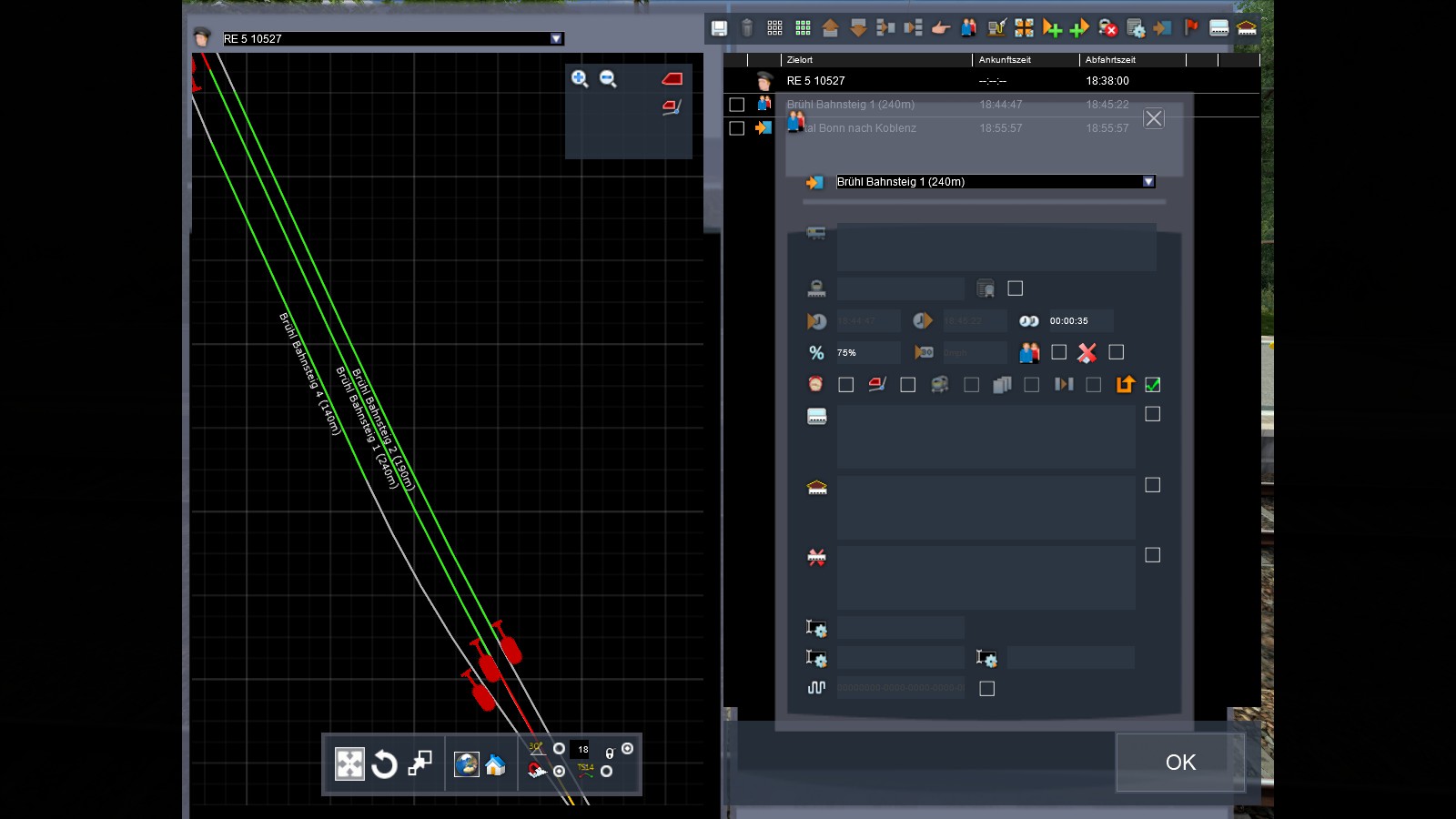The image size is (1456, 819).
Task: Click the Zielort column header
Action: click(x=800, y=60)
